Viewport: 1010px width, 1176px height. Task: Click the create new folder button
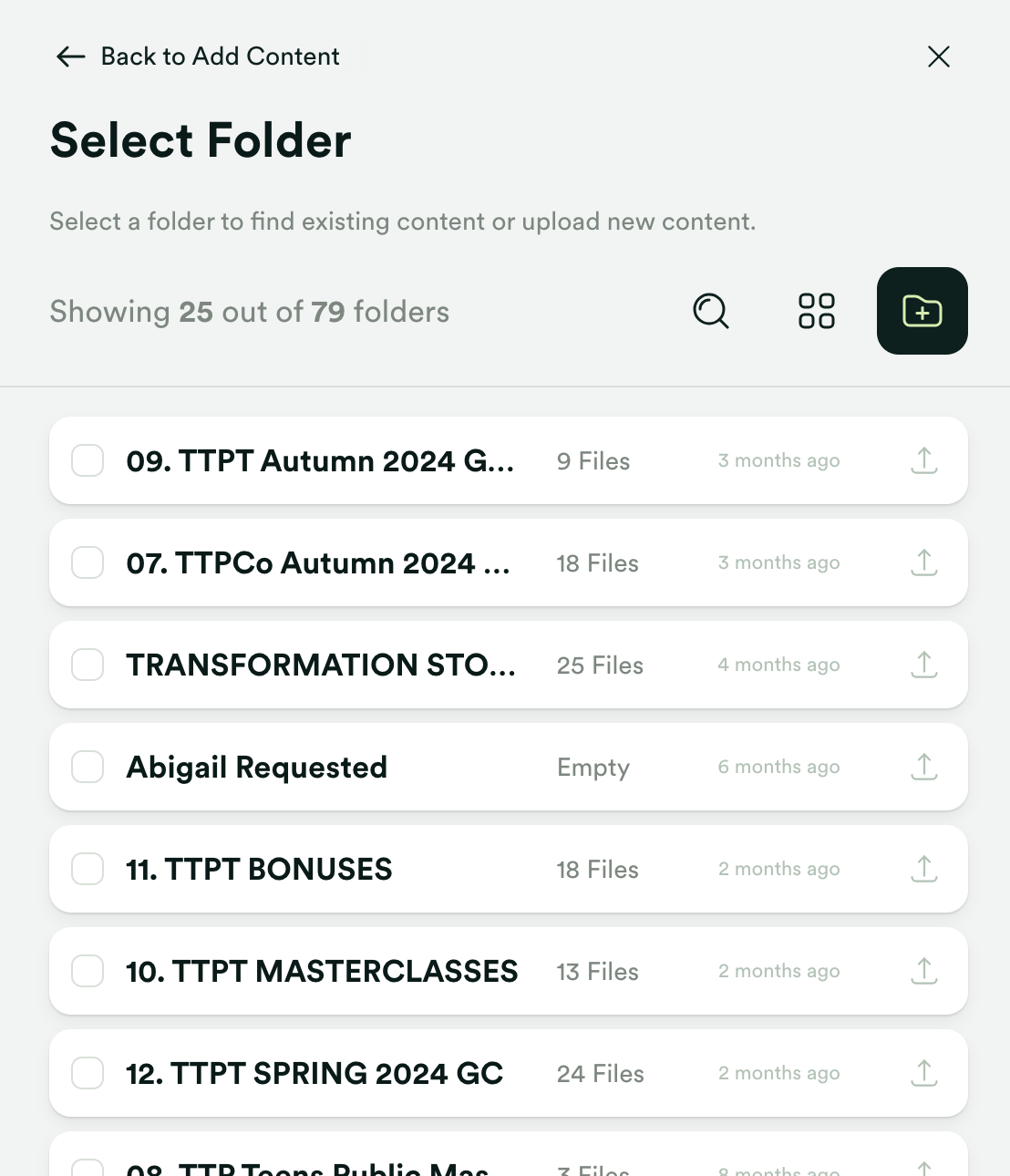tap(922, 311)
